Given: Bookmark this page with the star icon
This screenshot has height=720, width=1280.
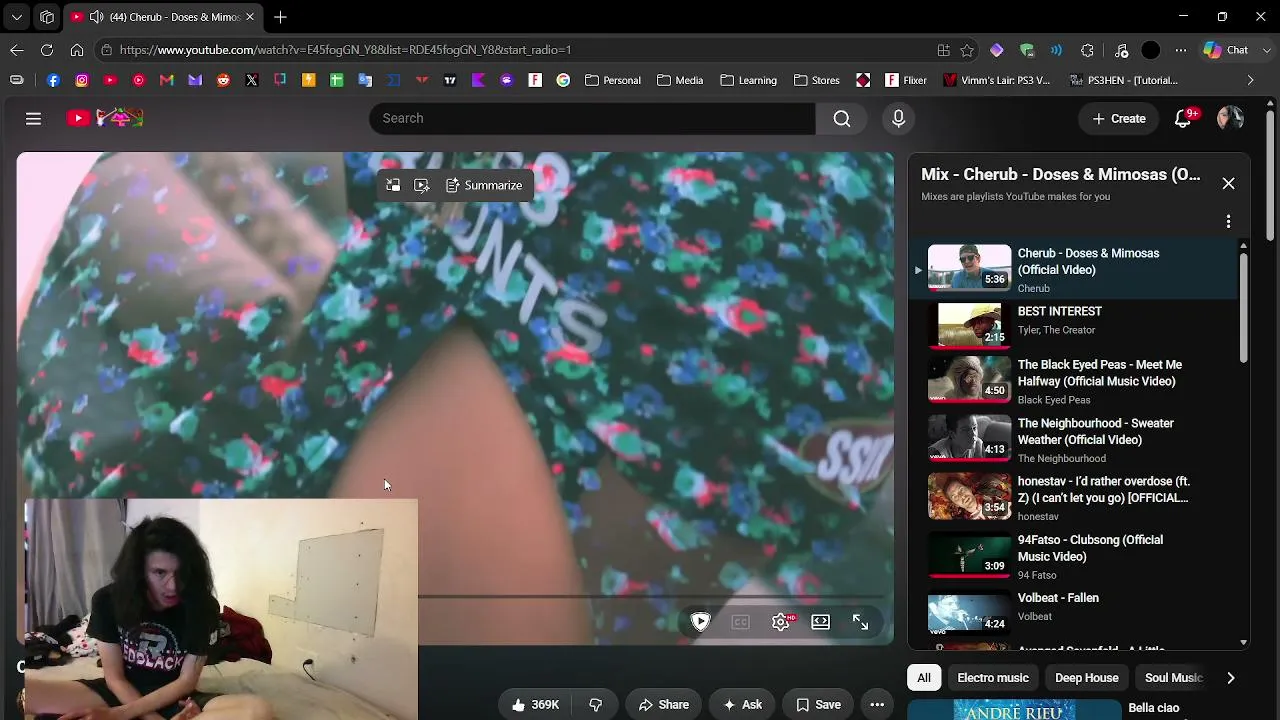Looking at the screenshot, I should [967, 50].
